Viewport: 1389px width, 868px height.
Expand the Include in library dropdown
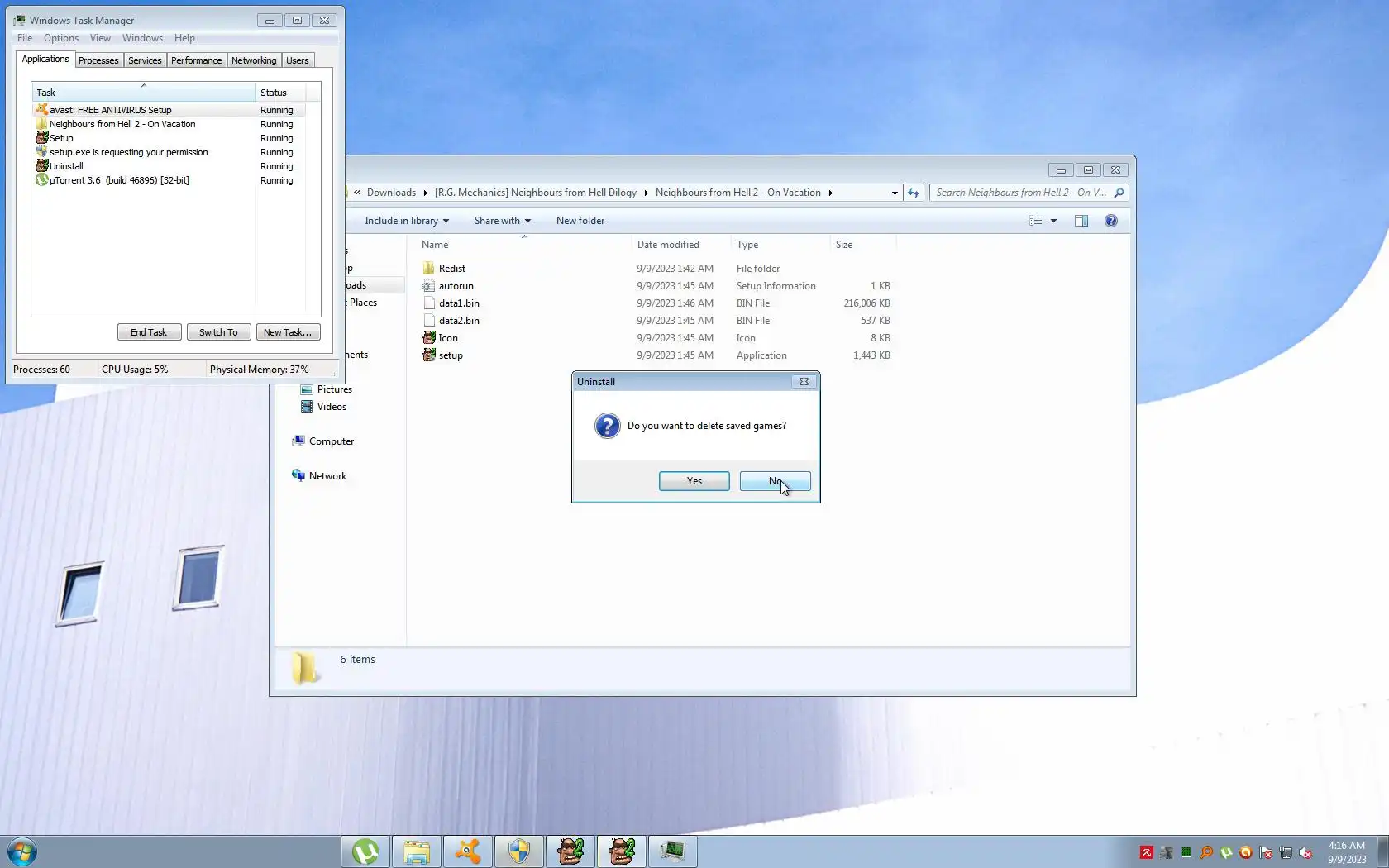(x=407, y=221)
